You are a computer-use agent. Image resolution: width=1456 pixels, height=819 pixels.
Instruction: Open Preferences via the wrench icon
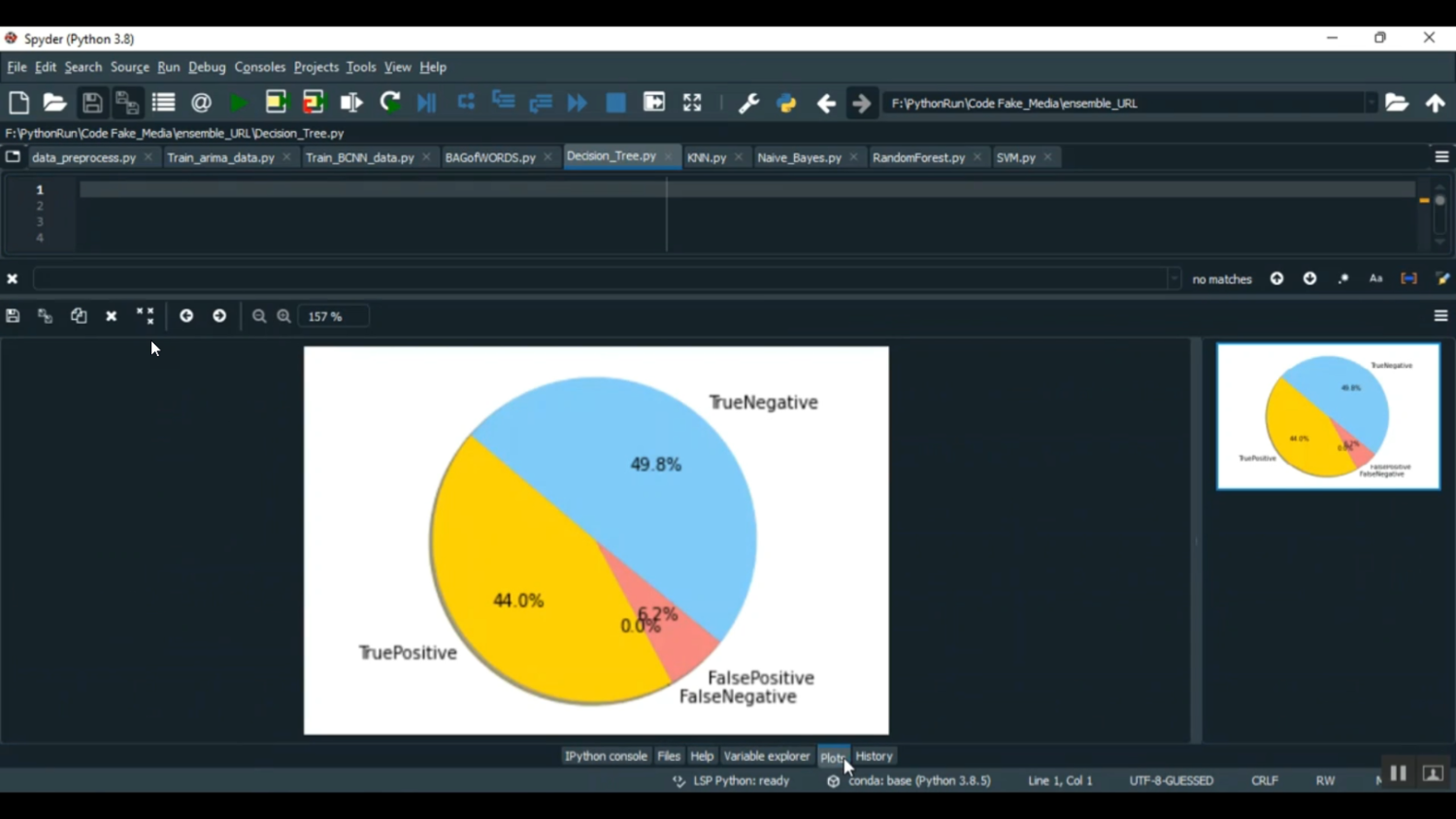[748, 103]
